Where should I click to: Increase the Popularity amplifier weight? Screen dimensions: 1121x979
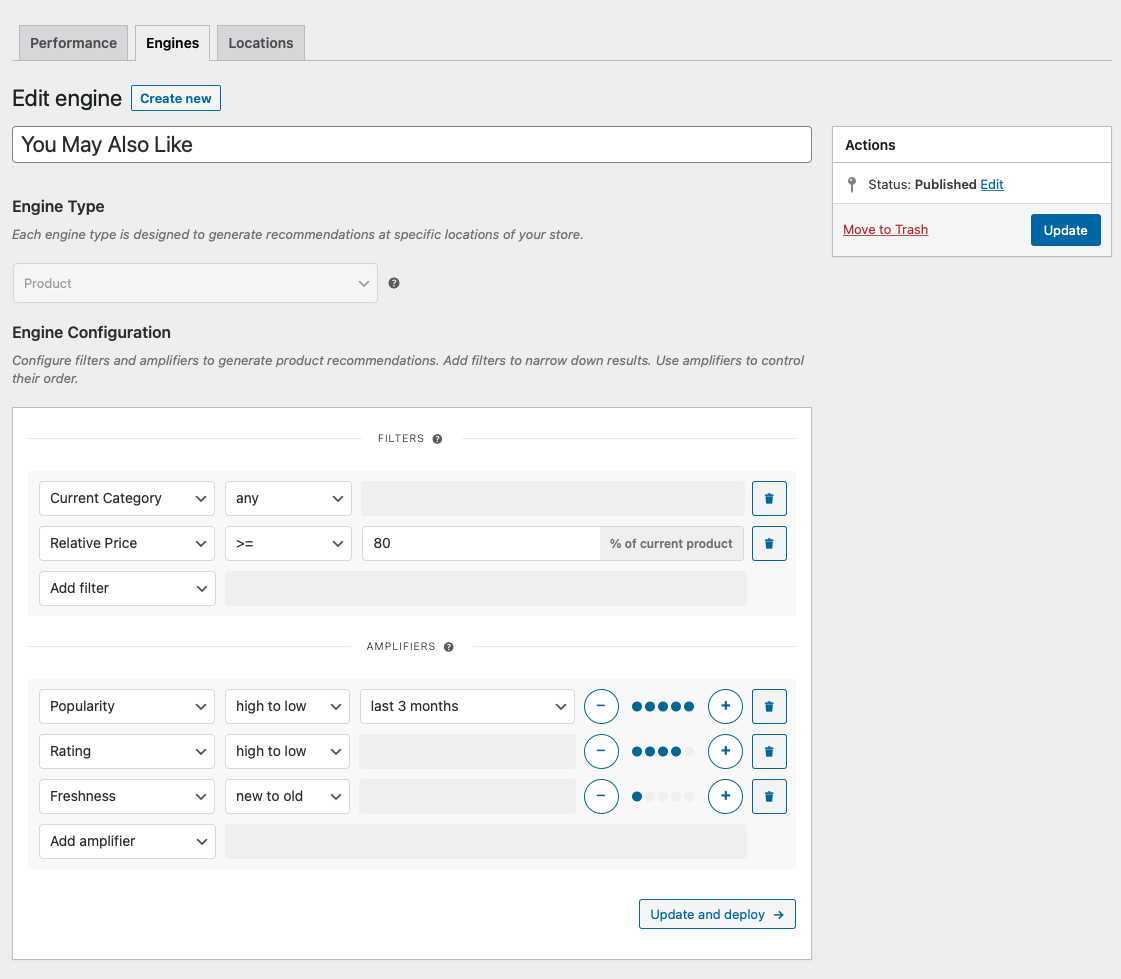coord(725,706)
